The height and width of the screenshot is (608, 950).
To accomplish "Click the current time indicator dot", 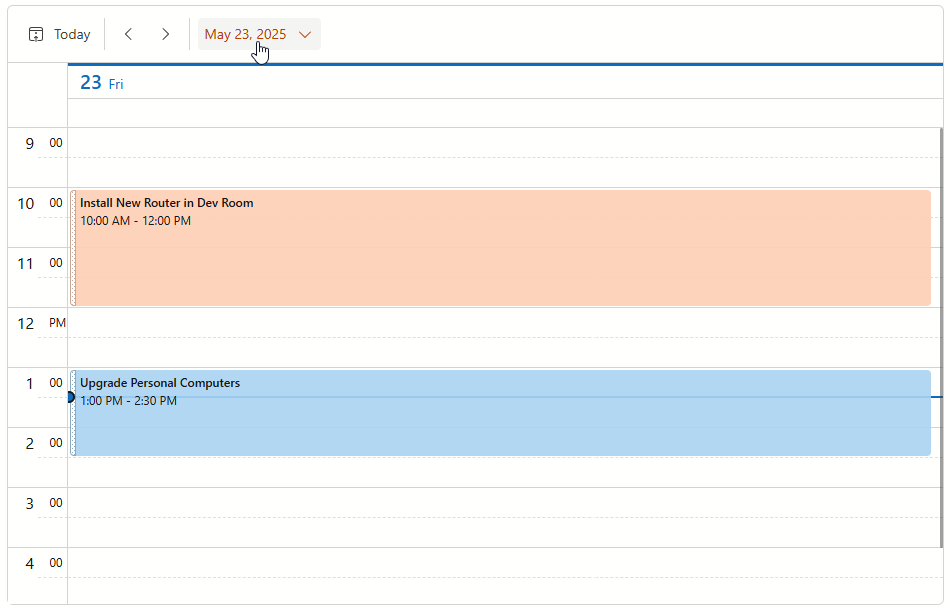I will 70,397.
